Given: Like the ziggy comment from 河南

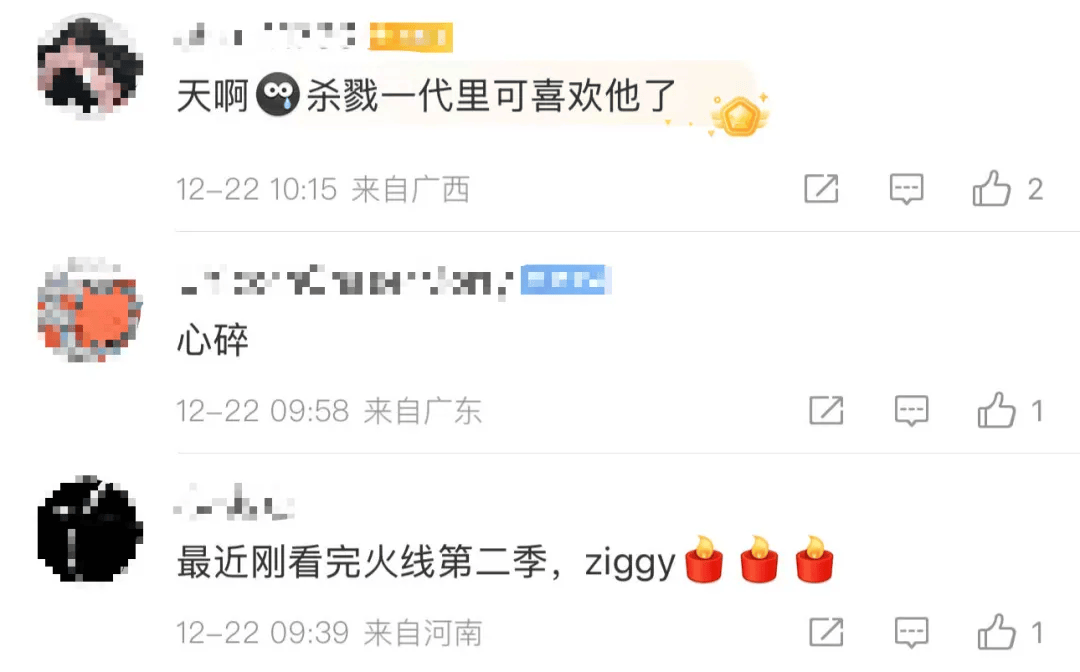Looking at the screenshot, I should point(996,632).
